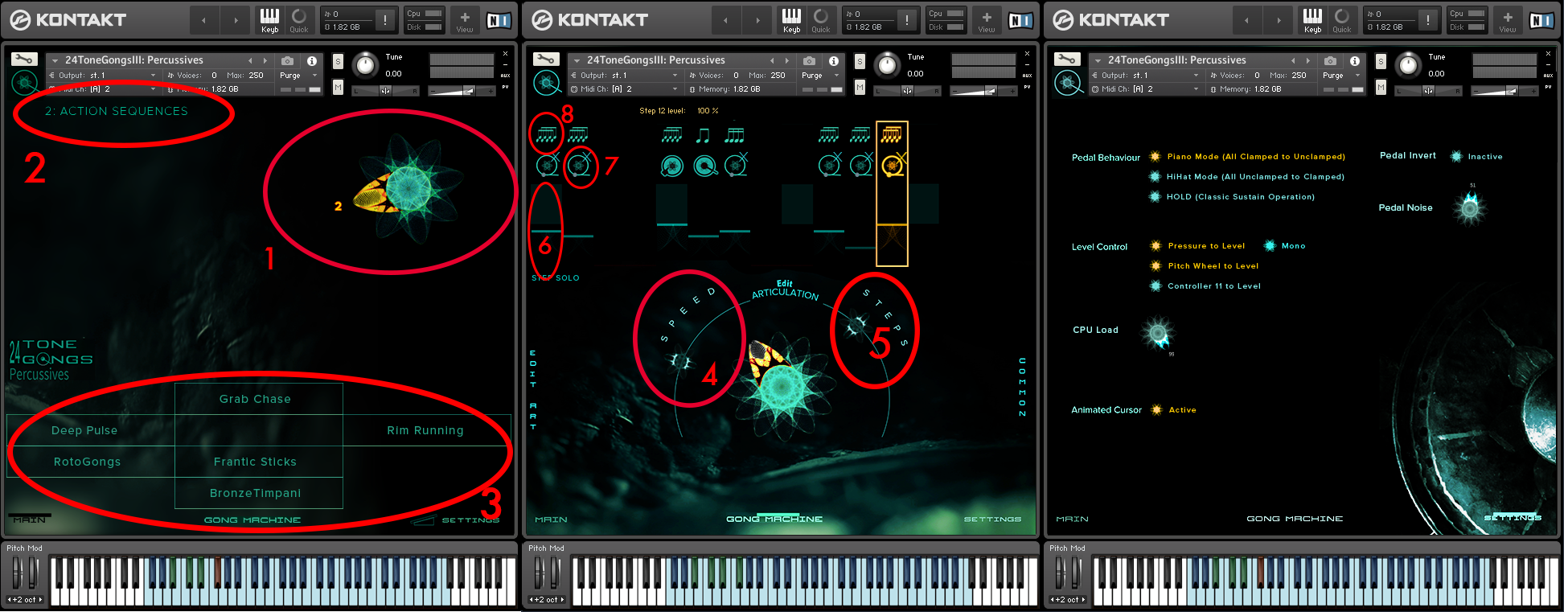Choose the RotoGongs action sequence

click(91, 462)
